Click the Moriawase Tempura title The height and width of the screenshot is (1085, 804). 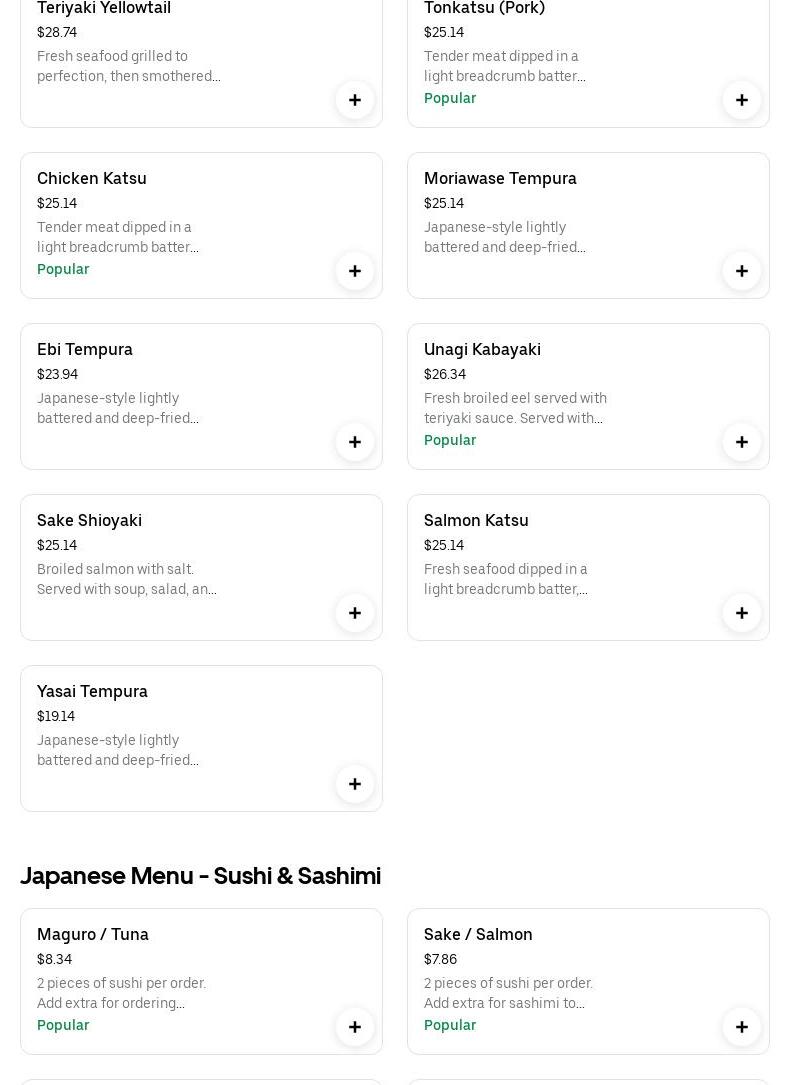tap(500, 178)
